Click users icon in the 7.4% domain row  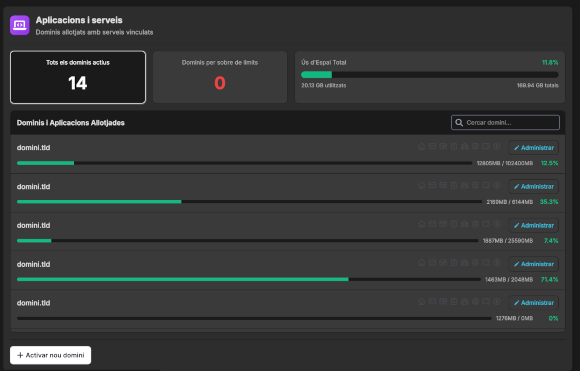click(x=465, y=224)
